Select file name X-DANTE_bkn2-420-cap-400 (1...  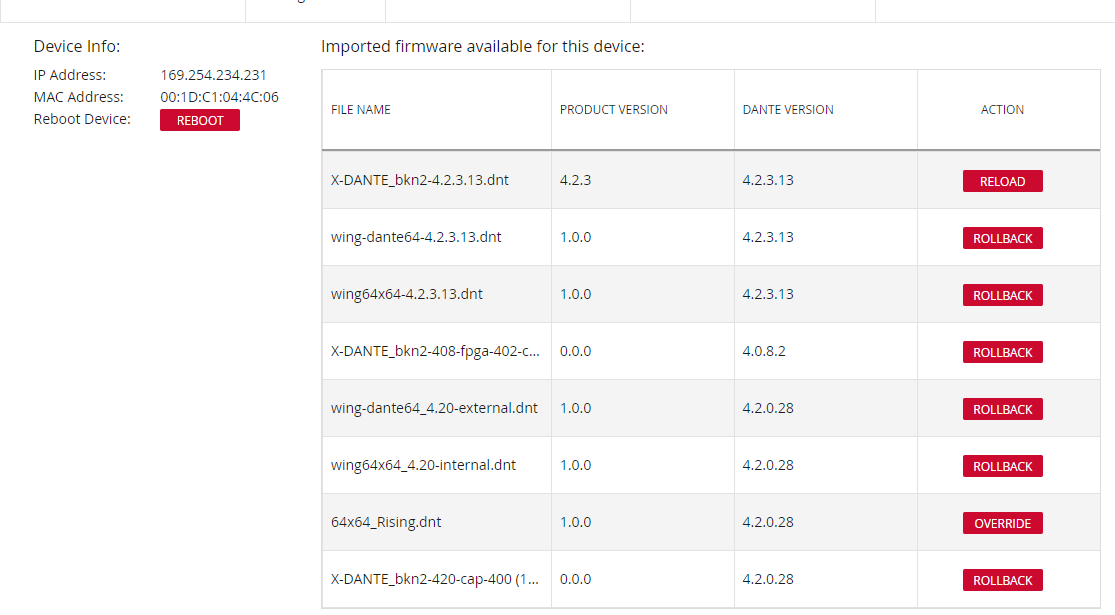tap(435, 579)
